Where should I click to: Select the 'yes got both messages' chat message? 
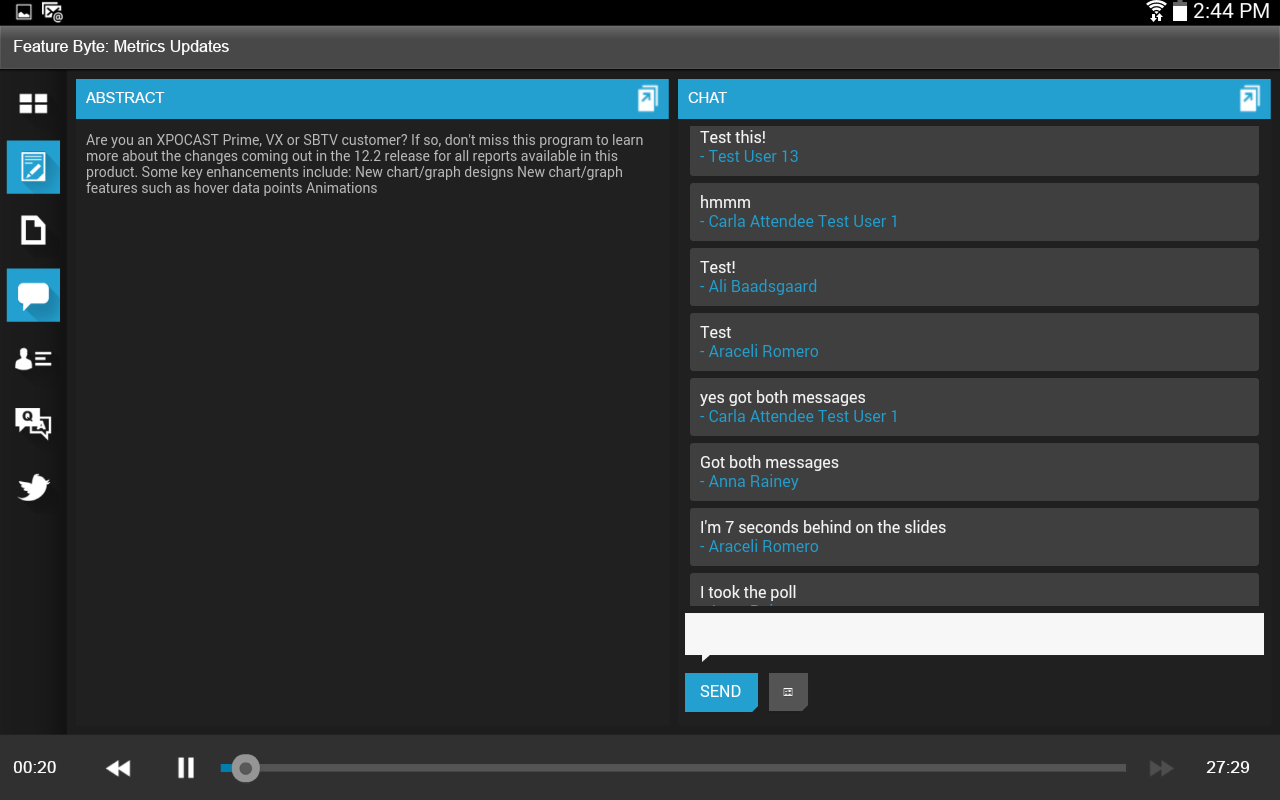tap(974, 407)
